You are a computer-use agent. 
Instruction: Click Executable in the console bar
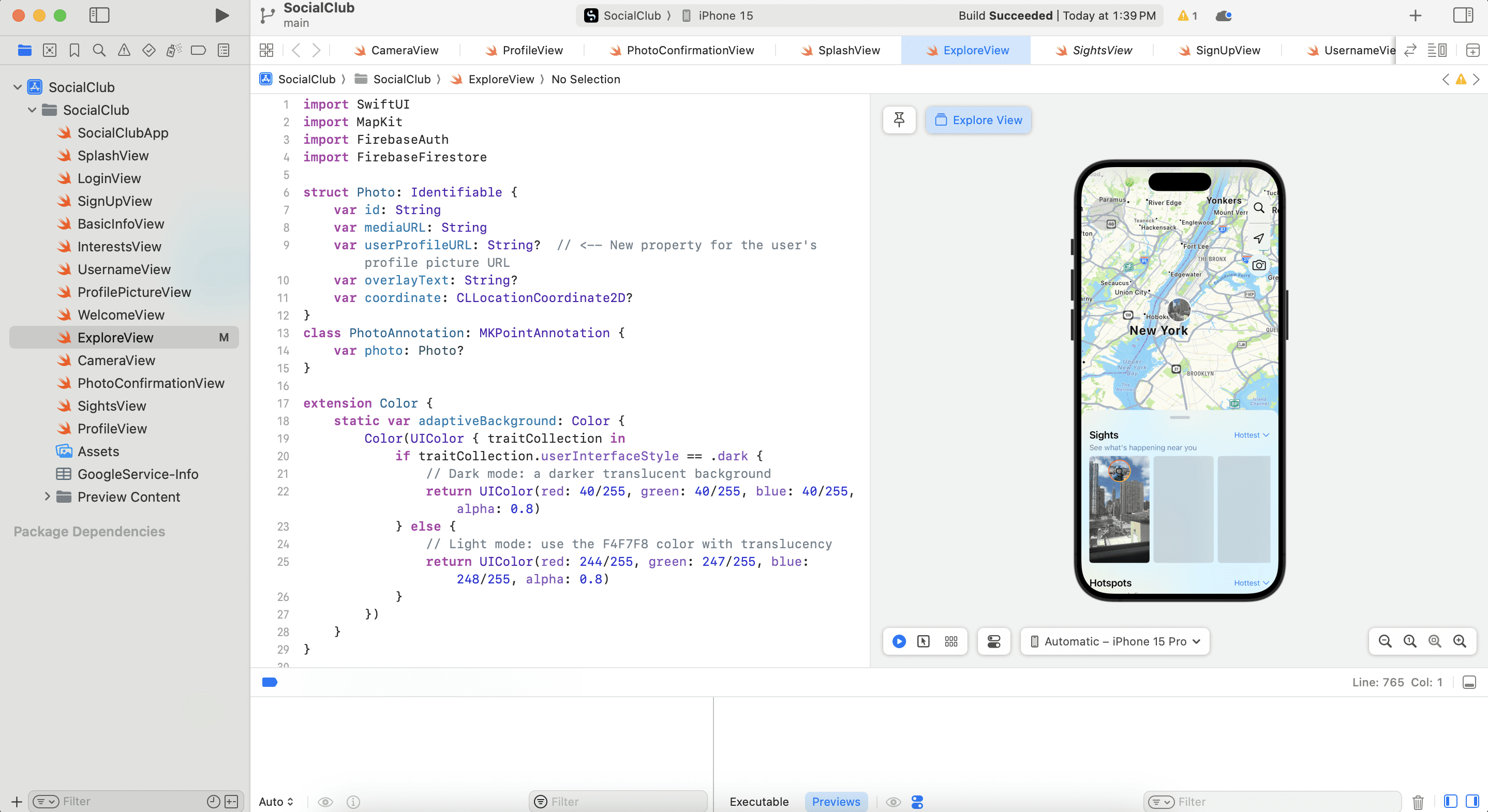click(x=758, y=801)
